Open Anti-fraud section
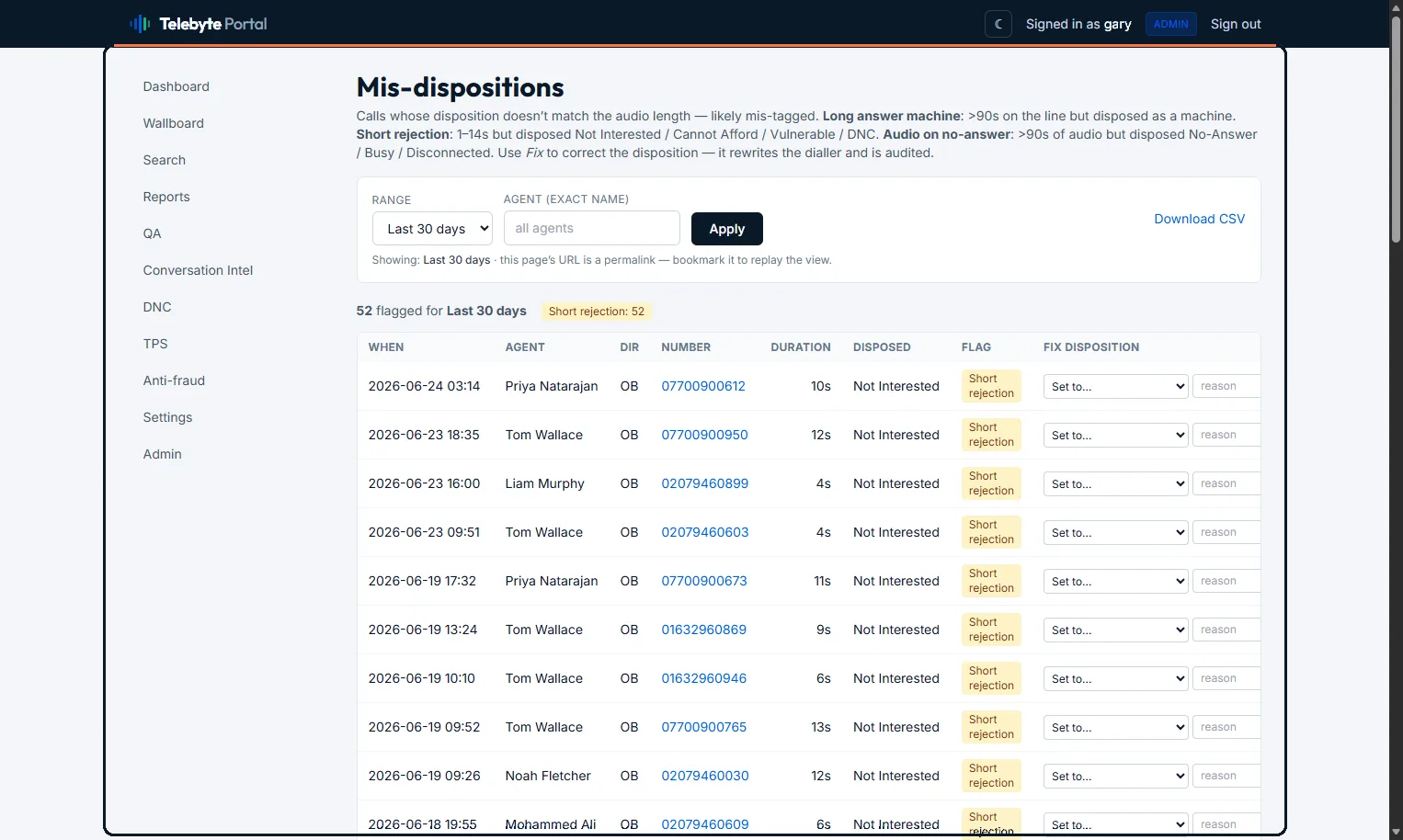 (174, 380)
